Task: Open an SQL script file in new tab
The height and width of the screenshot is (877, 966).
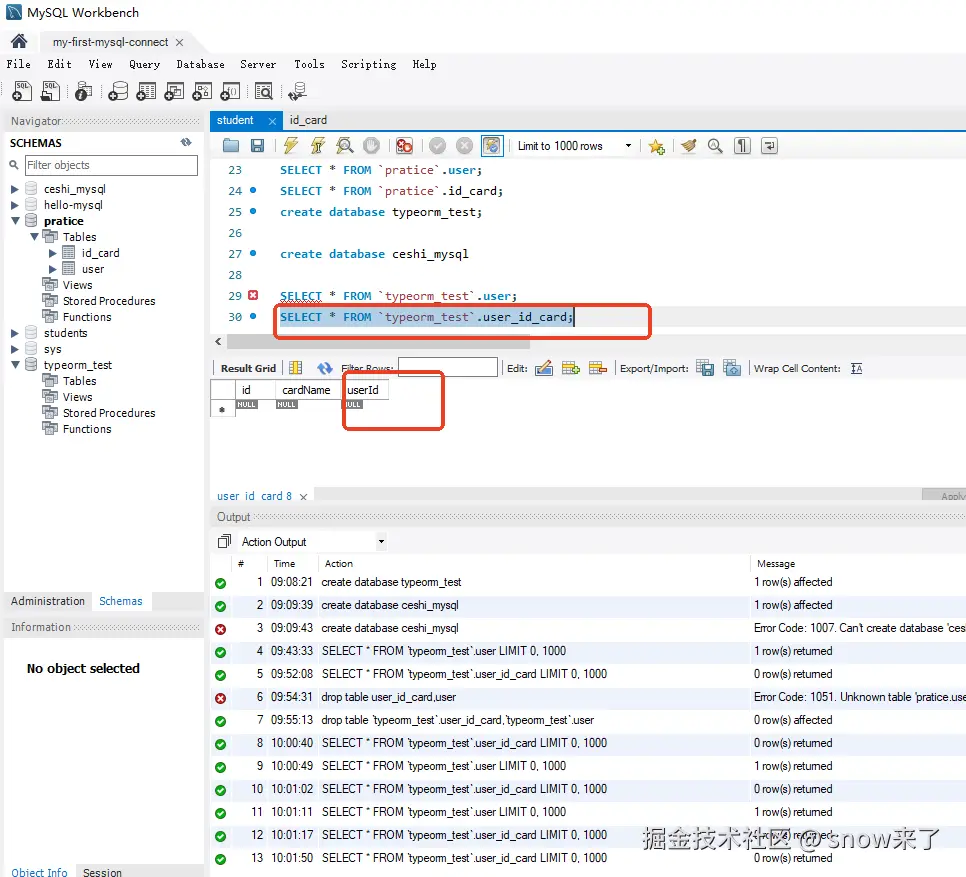Action: pos(50,91)
